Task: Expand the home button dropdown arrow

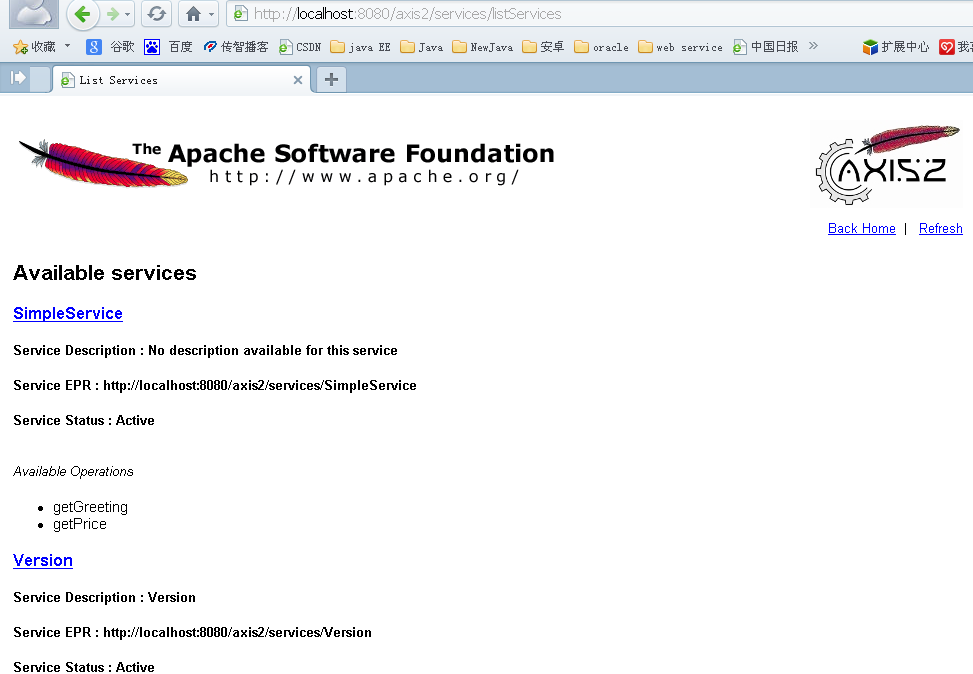Action: [x=209, y=15]
